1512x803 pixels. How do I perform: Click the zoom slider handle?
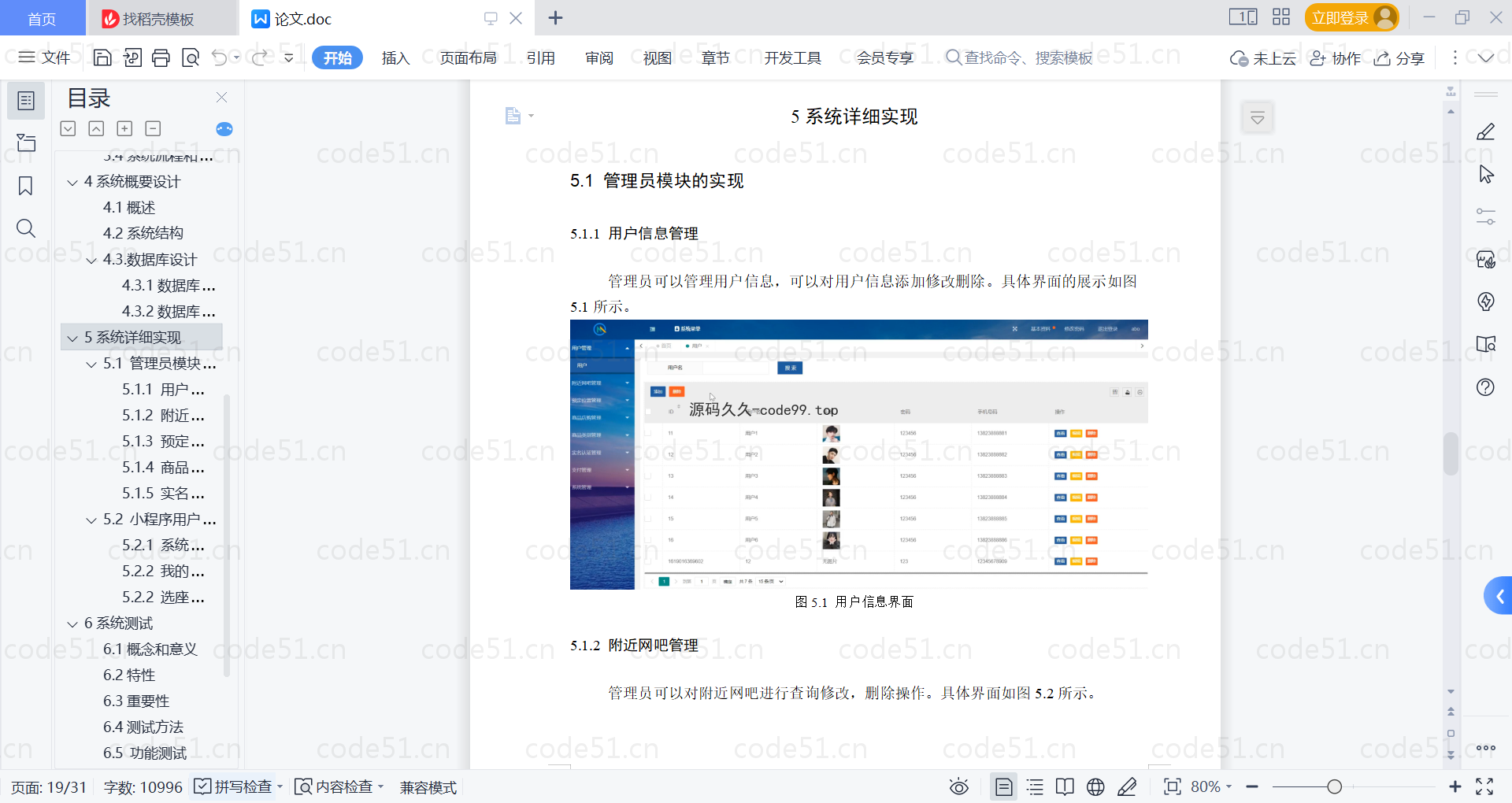click(x=1334, y=786)
